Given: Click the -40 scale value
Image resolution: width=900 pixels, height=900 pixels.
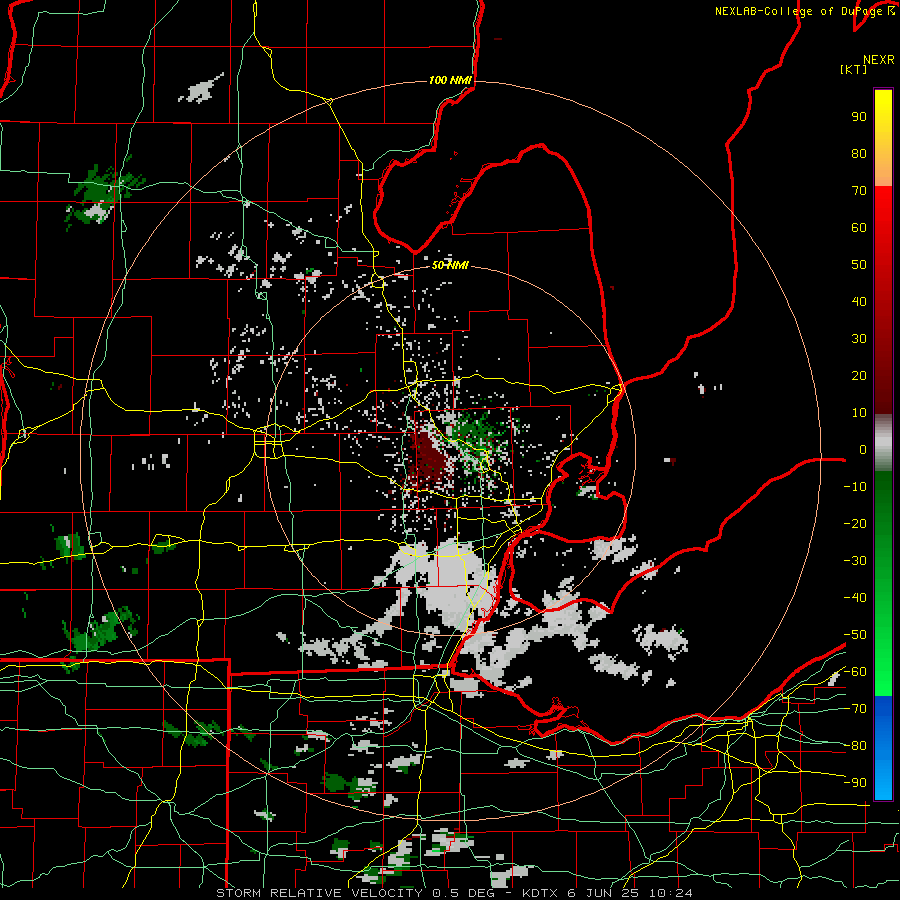Looking at the screenshot, I should point(855,598).
